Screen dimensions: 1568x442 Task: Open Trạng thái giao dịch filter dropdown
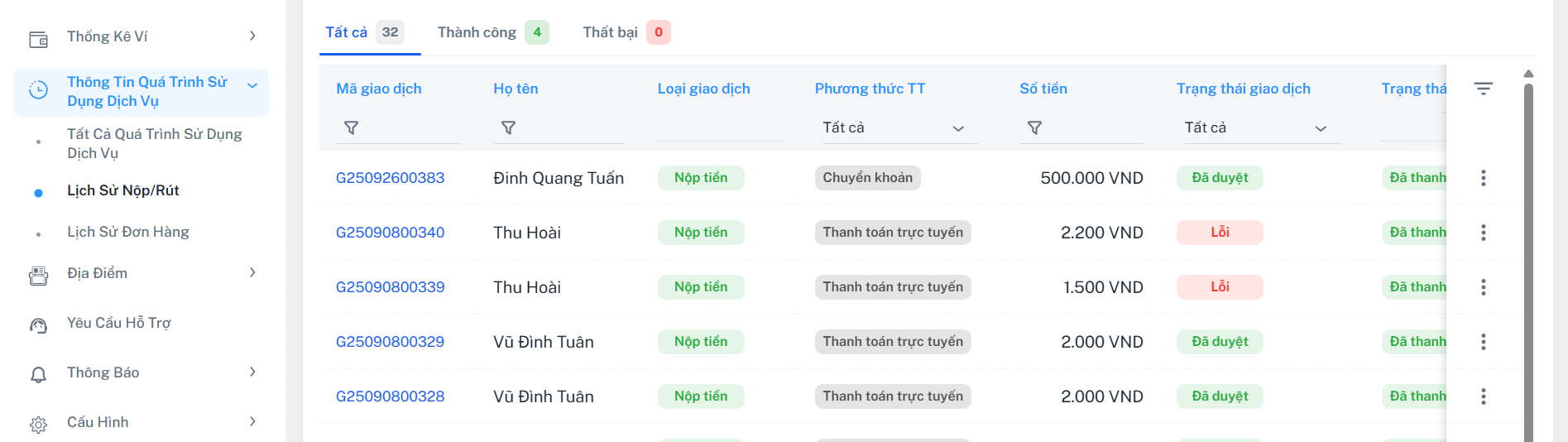(x=1256, y=127)
